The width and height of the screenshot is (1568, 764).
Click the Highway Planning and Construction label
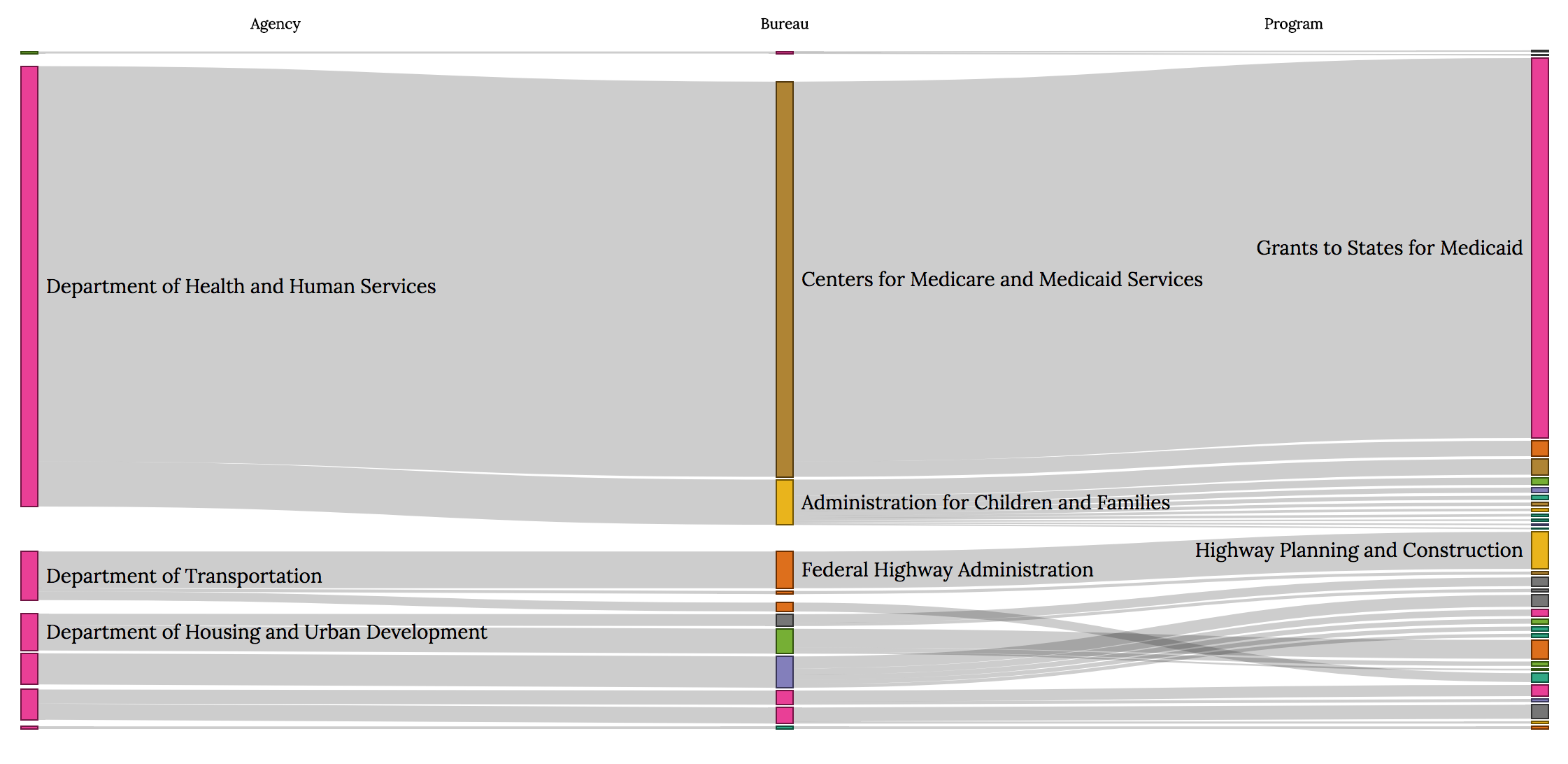pos(1358,550)
